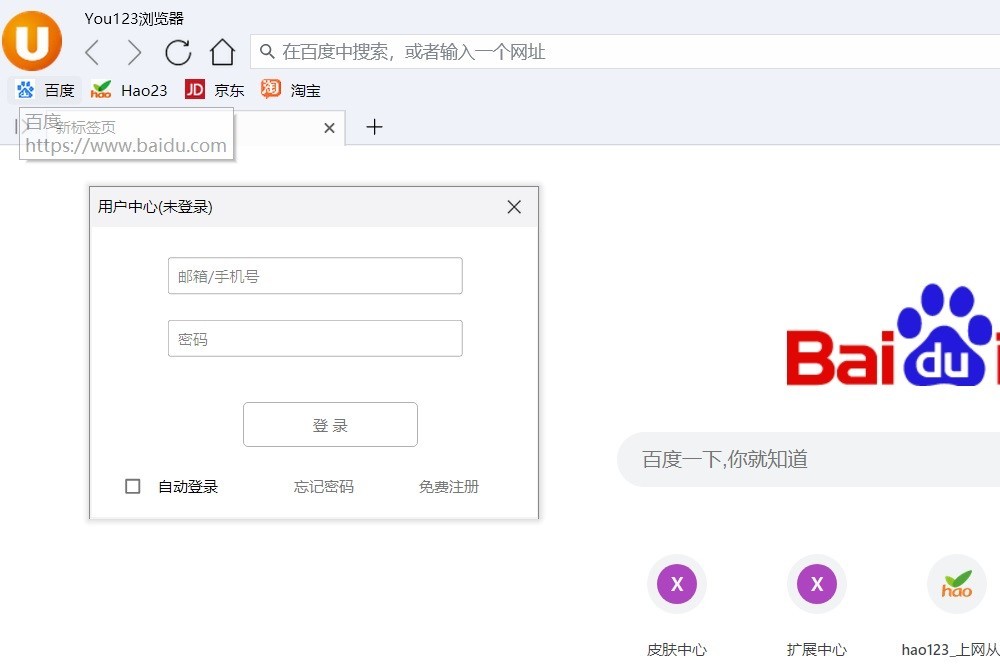The width and height of the screenshot is (1000, 666).
Task: Close the 新标签页 tab
Action: [x=329, y=128]
